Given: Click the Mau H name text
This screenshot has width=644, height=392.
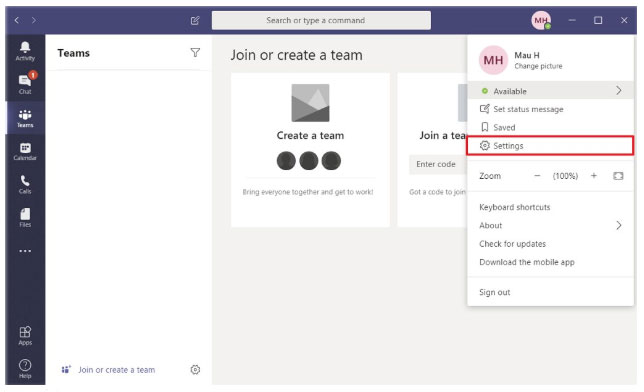Looking at the screenshot, I should click(x=527, y=55).
